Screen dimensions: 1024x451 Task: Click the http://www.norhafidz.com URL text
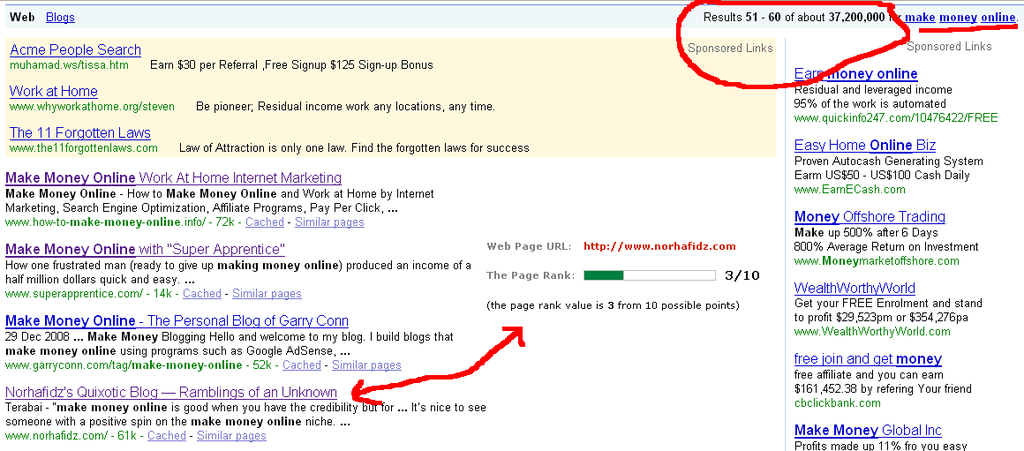(660, 247)
